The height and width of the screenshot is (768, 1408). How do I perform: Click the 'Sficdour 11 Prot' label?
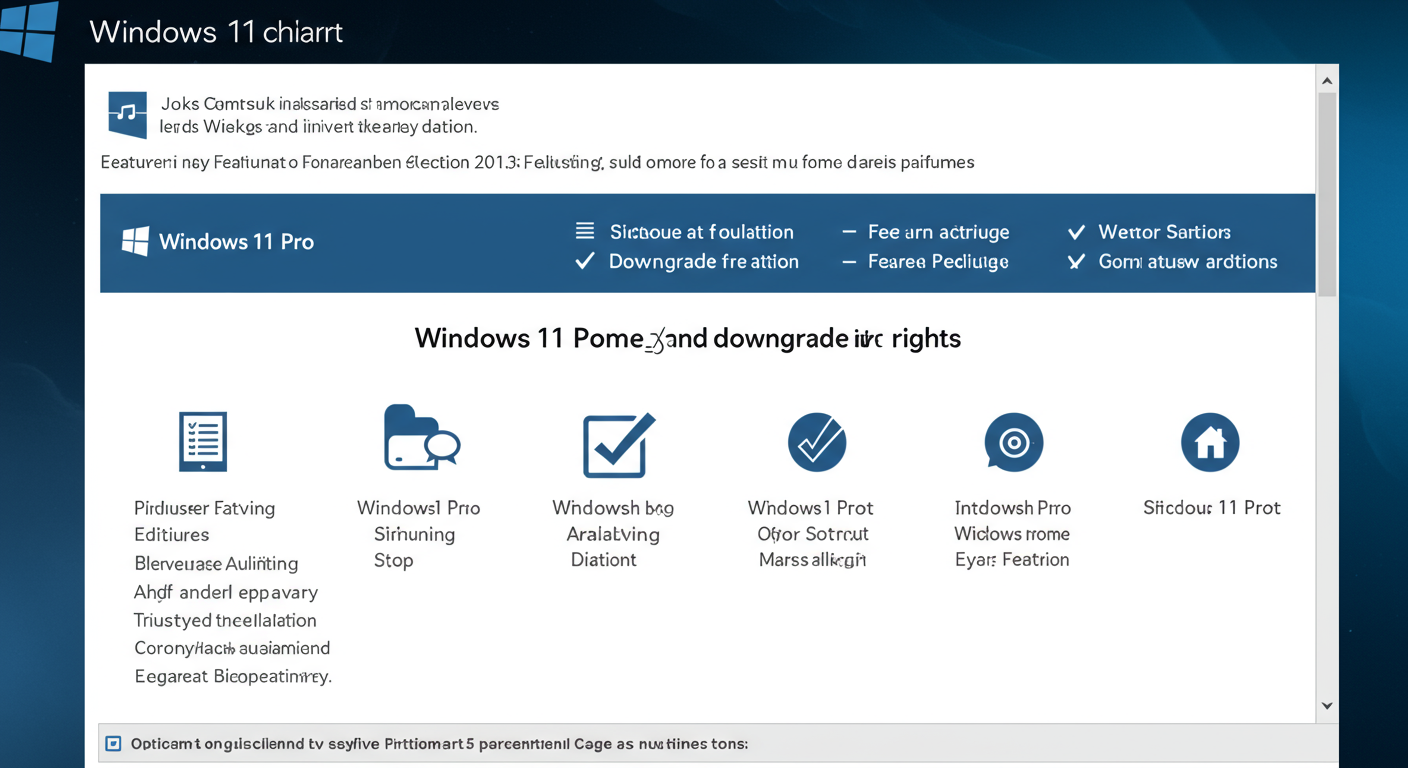(1212, 508)
